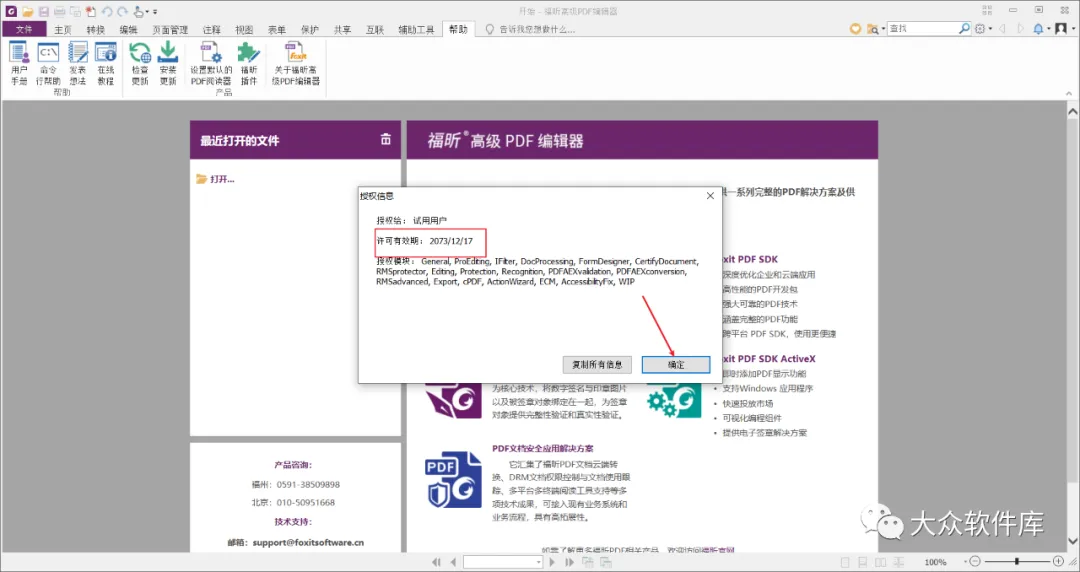Click the next page arrow in status bar
Image resolution: width=1080 pixels, height=572 pixels.
[552, 562]
